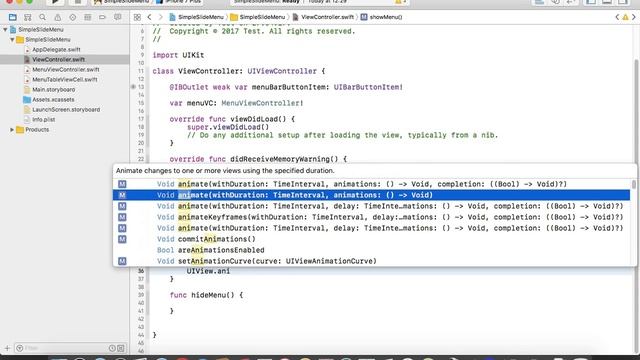Switch to the Version editor

(x=571, y=2)
